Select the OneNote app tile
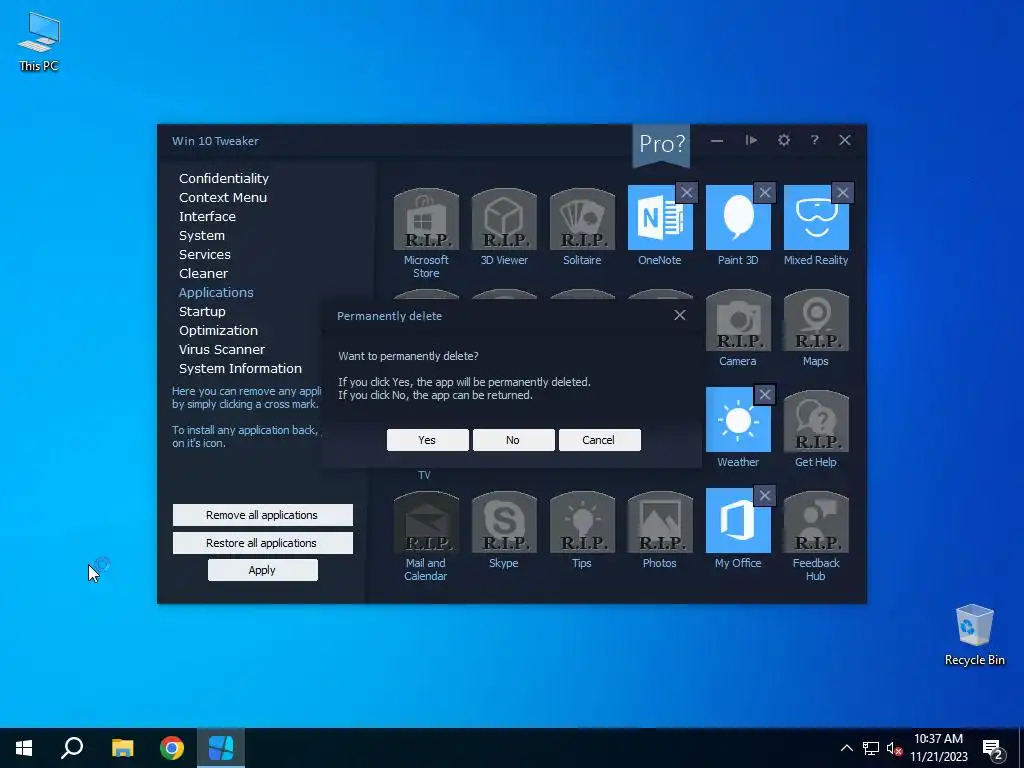This screenshot has height=768, width=1024. (x=660, y=219)
